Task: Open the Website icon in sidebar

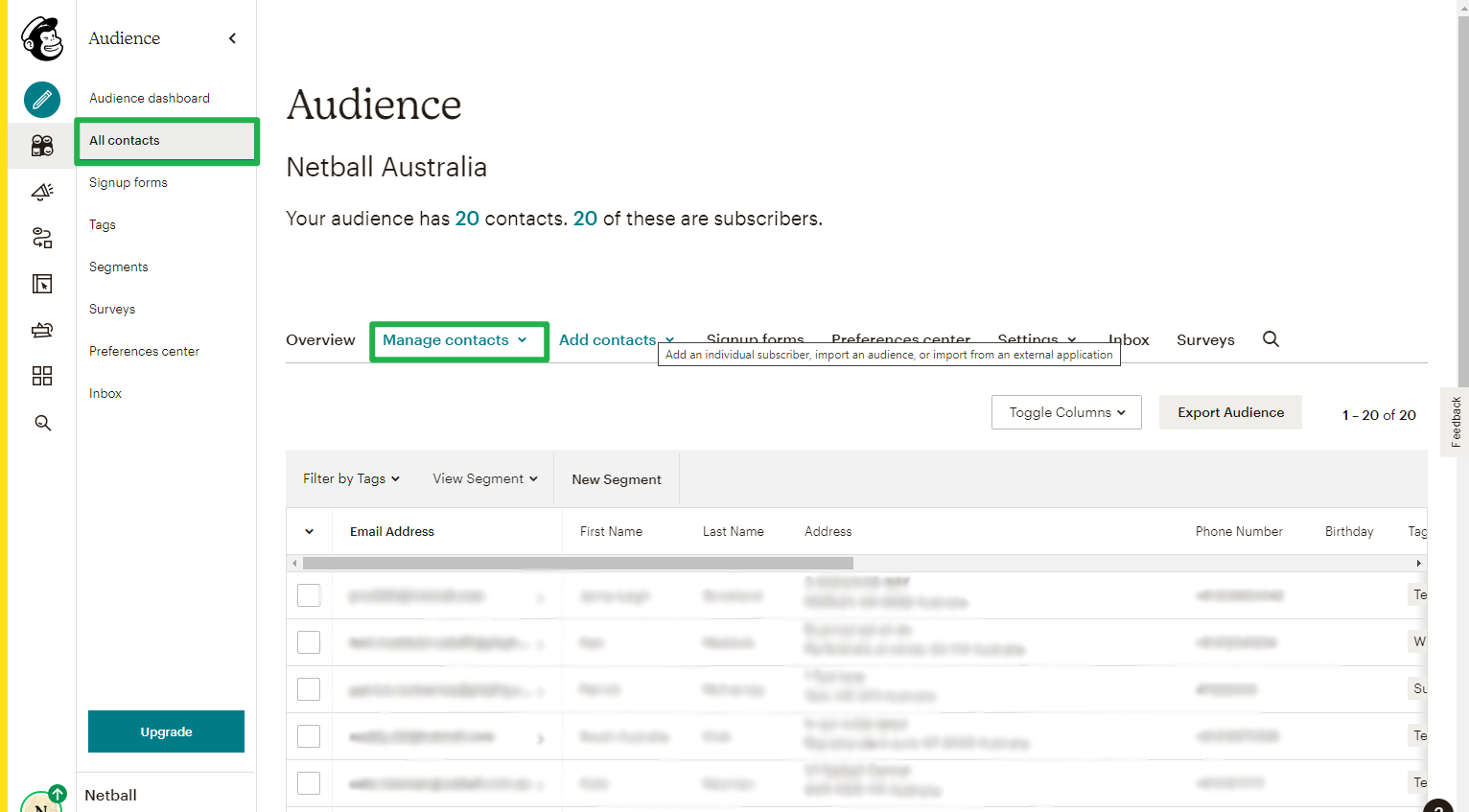Action: click(42, 284)
